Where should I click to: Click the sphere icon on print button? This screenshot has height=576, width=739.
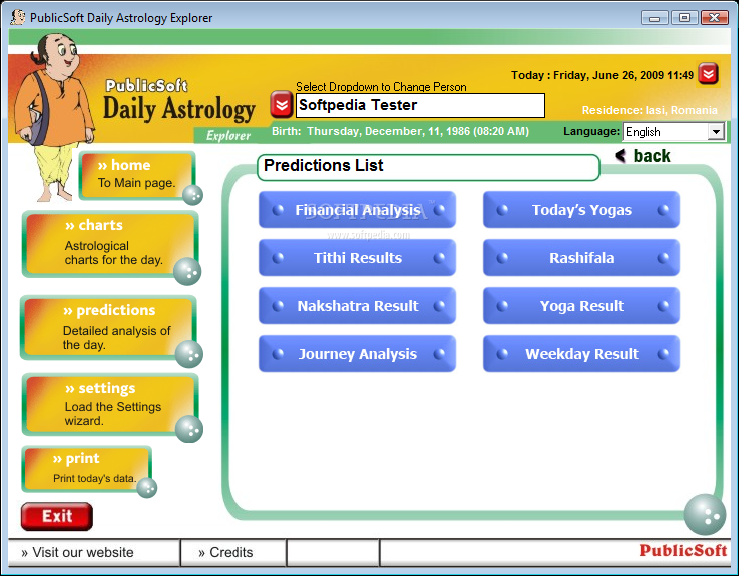147,488
